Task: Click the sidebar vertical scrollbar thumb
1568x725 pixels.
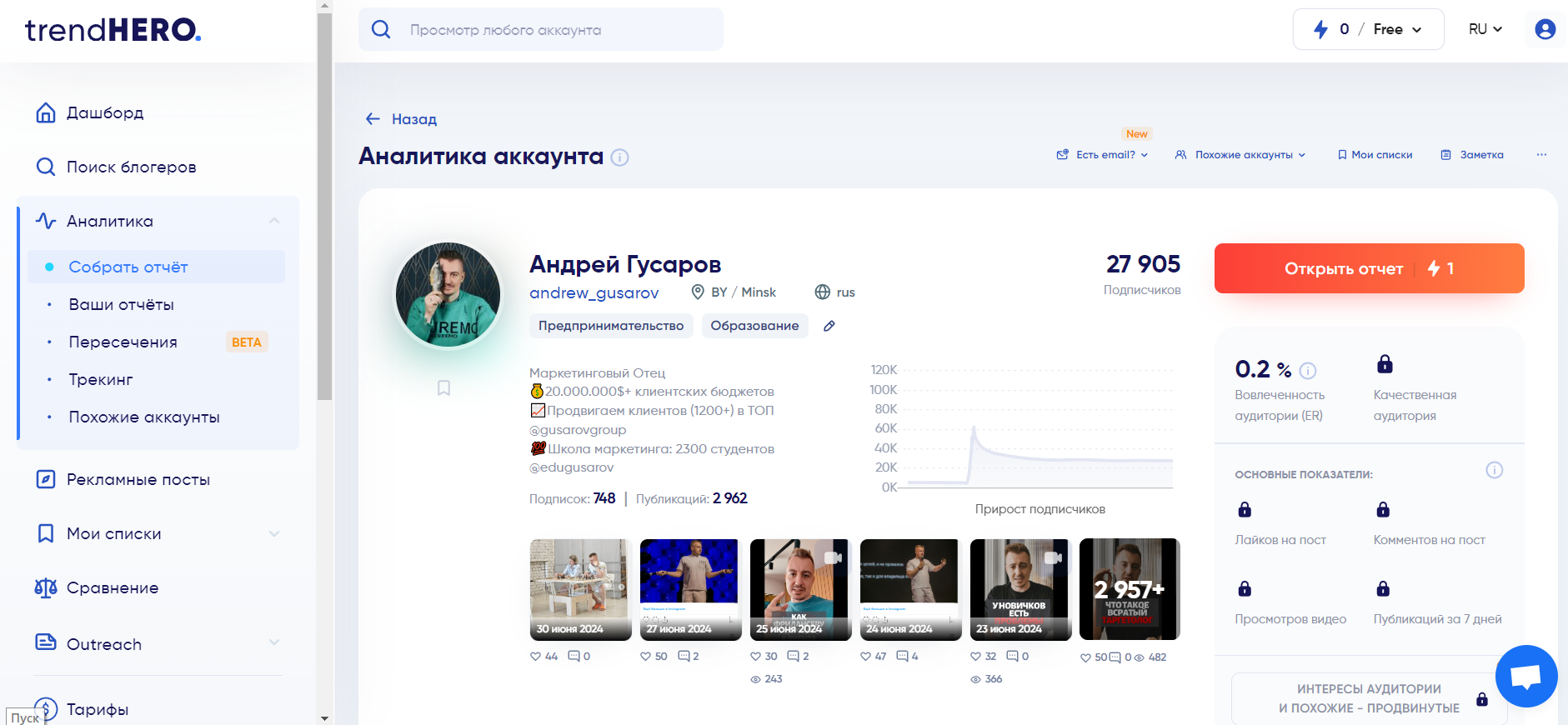Action: coord(324,205)
